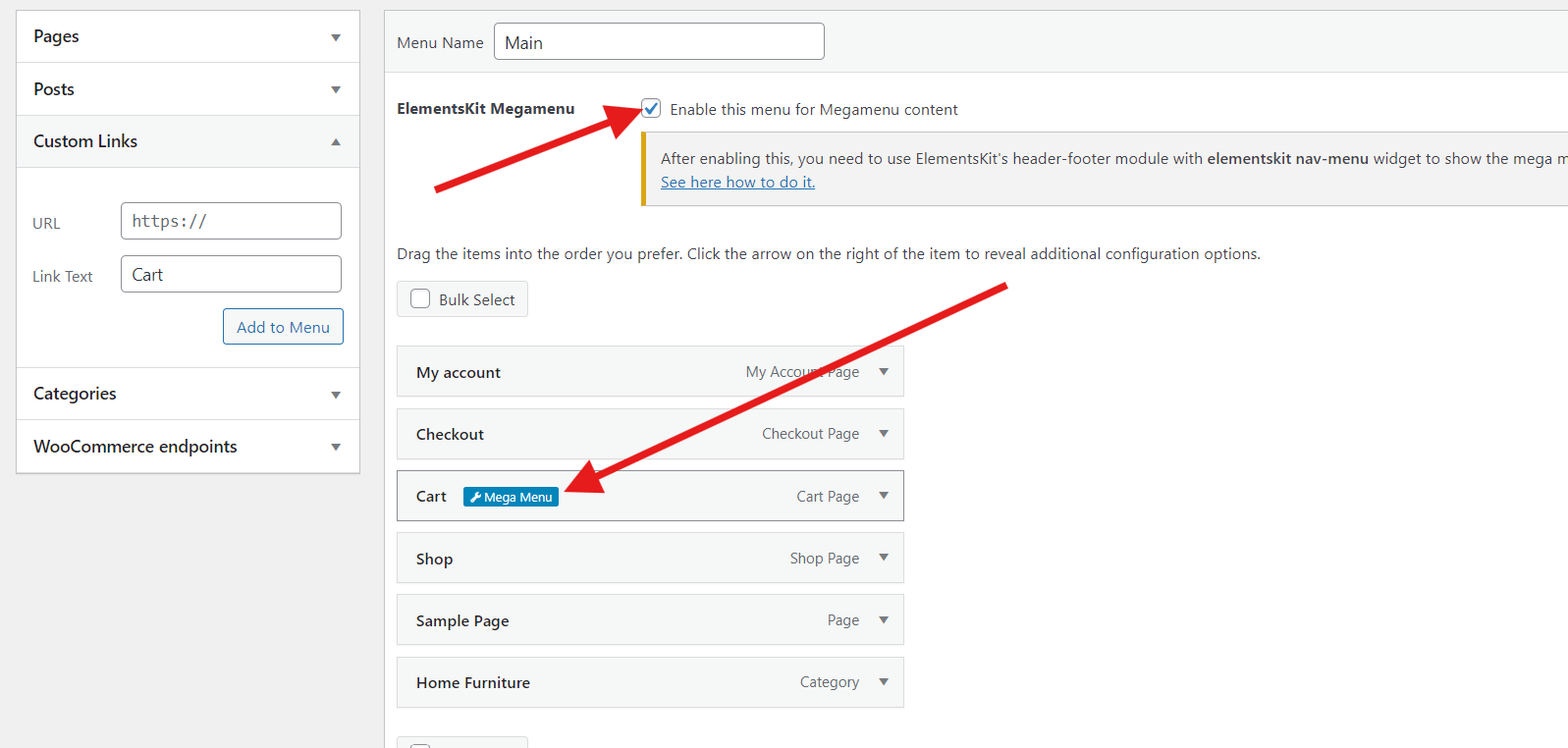Click the Cart Page type label
Screen dimensions: 1568x748
(828, 497)
